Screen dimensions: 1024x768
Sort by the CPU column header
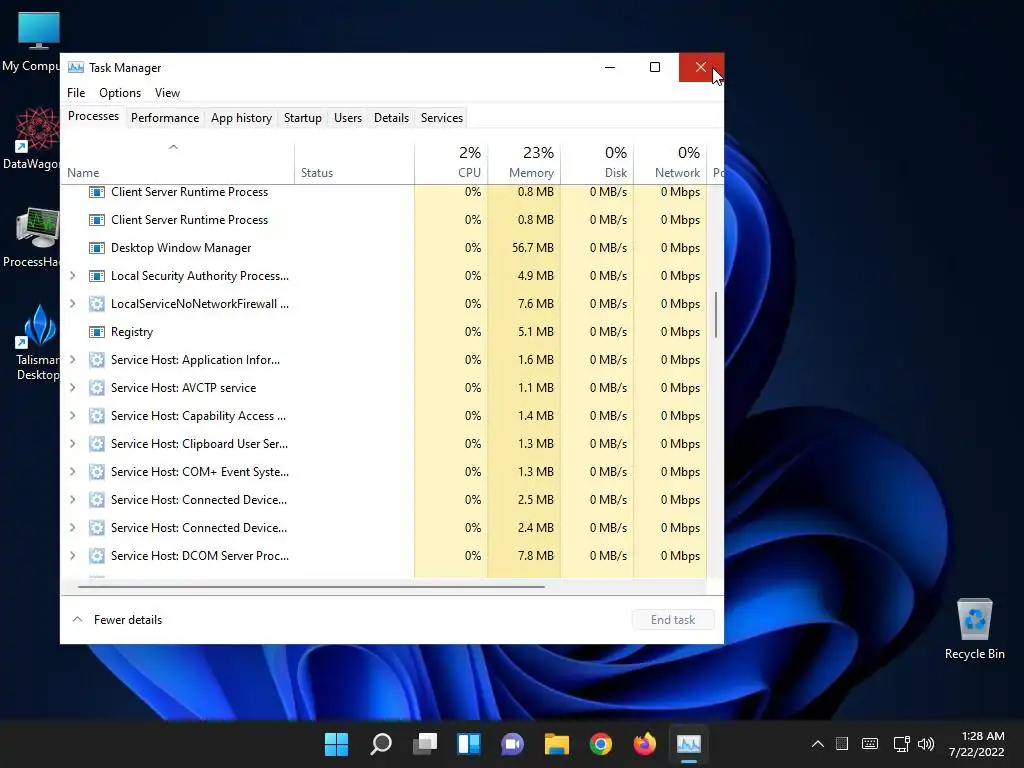click(451, 163)
